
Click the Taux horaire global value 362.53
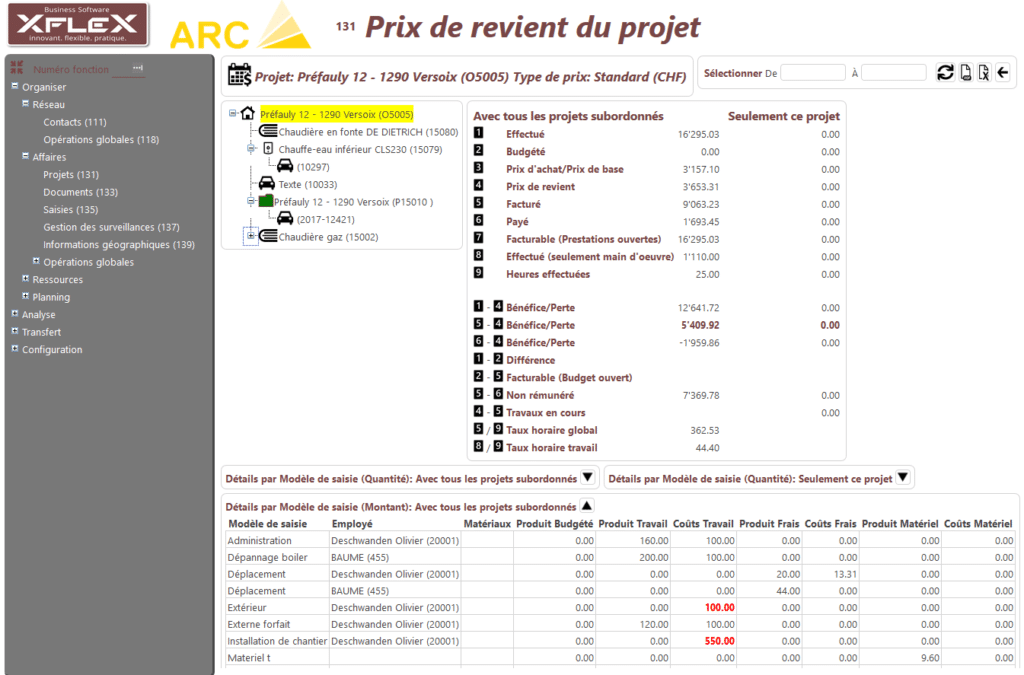[x=705, y=430]
